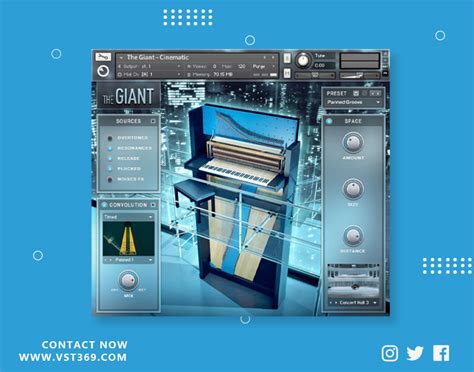Select previous reverb room arrow
Screen dimensions: 474x372
point(331,303)
